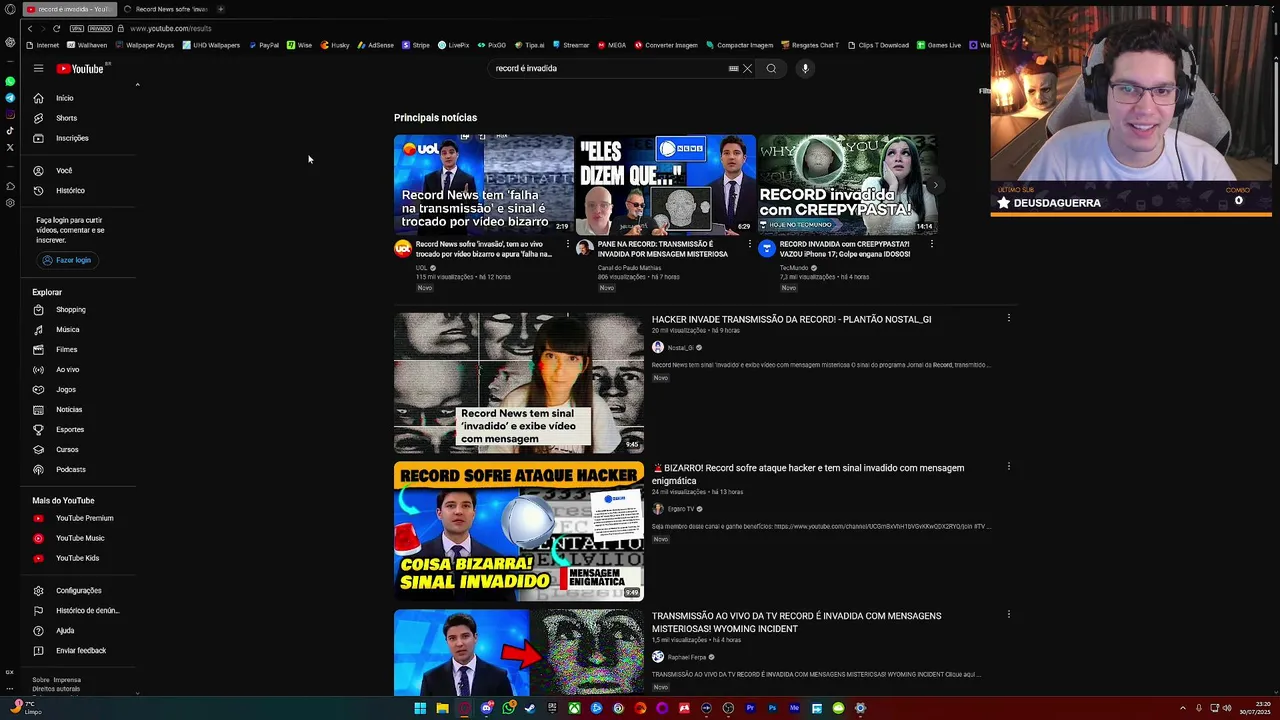The image size is (1280, 720).
Task: Open options menu for 'HACKER INVADE TRANSMISSÃO' result
Action: point(1008,318)
